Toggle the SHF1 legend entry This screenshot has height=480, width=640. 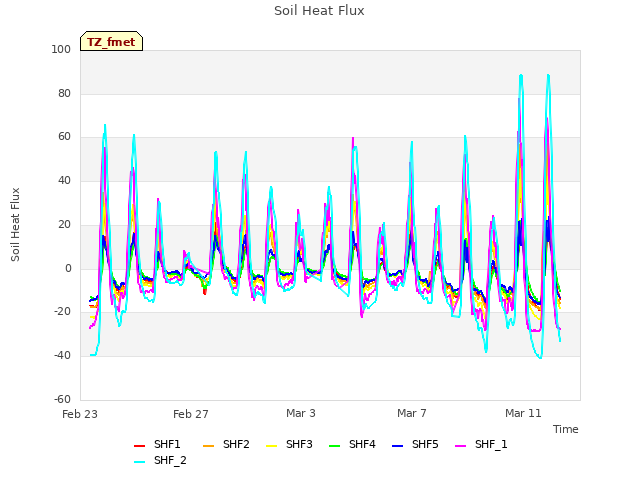pyautogui.click(x=157, y=444)
